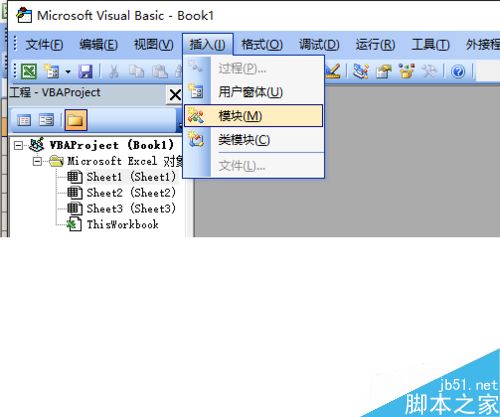Image resolution: width=500 pixels, height=417 pixels.
Task: Click the 用户窗体 icon in Insert menu
Action: (196, 91)
